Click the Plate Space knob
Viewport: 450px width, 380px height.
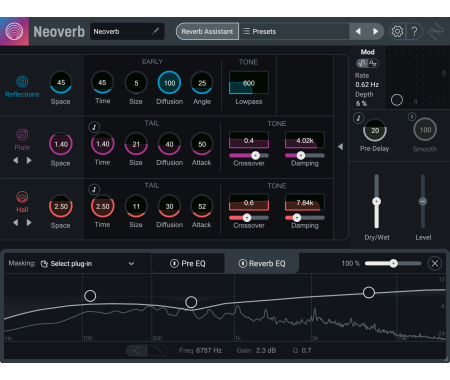(x=61, y=144)
